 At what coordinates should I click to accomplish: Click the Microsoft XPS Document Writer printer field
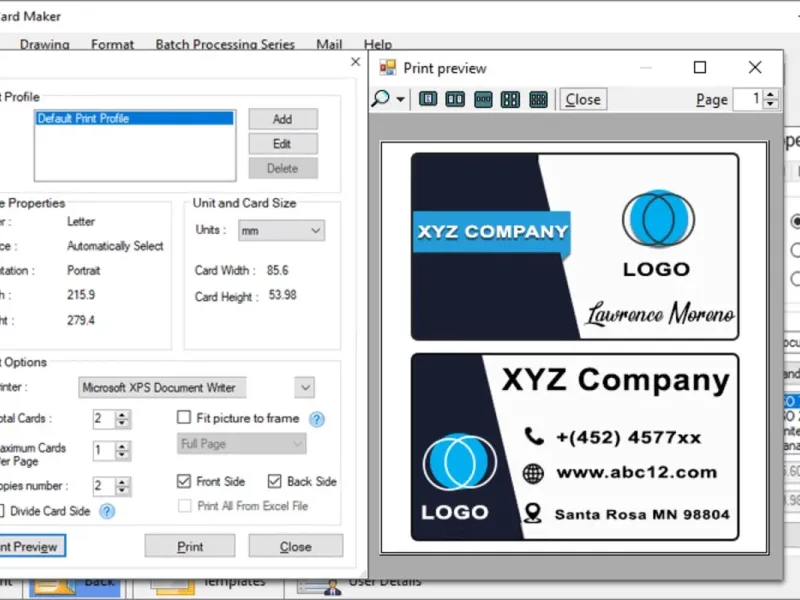click(x=162, y=387)
